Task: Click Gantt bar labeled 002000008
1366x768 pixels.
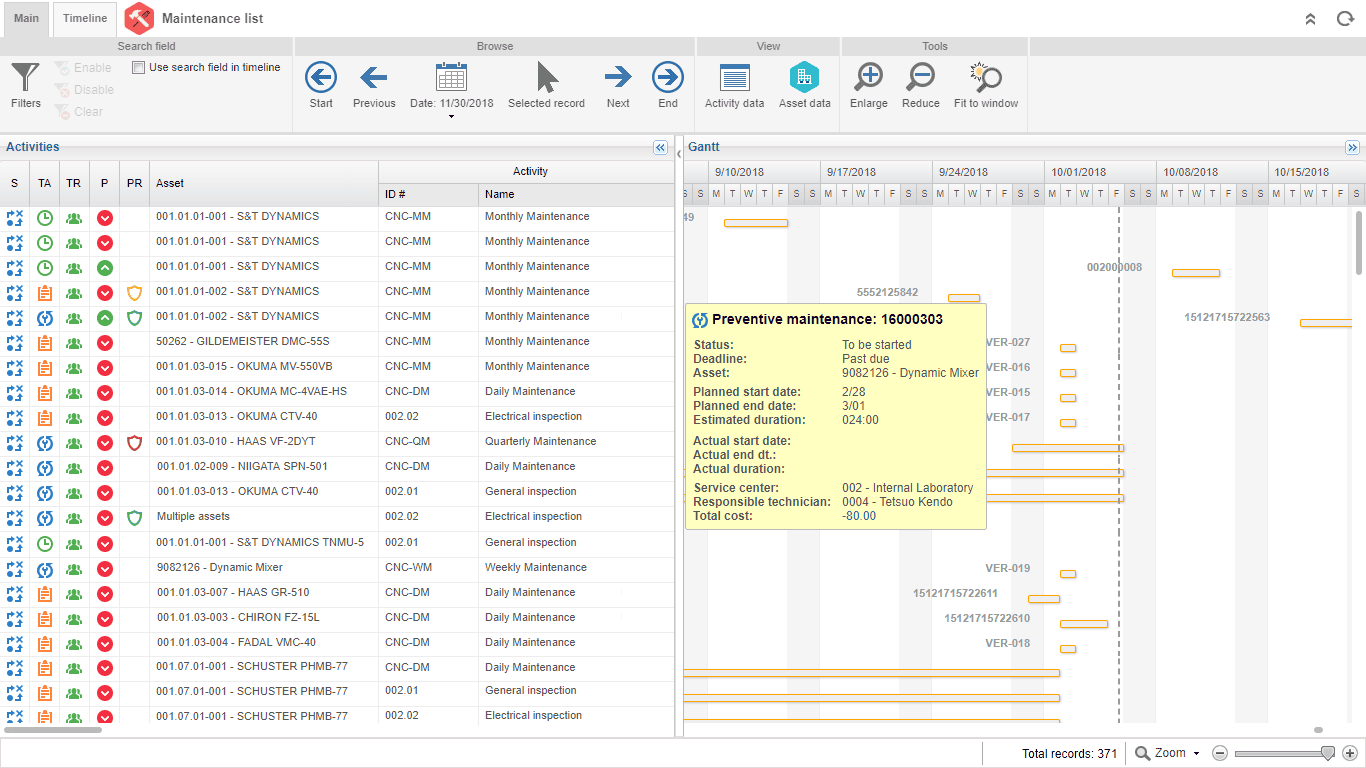Action: click(x=1196, y=272)
